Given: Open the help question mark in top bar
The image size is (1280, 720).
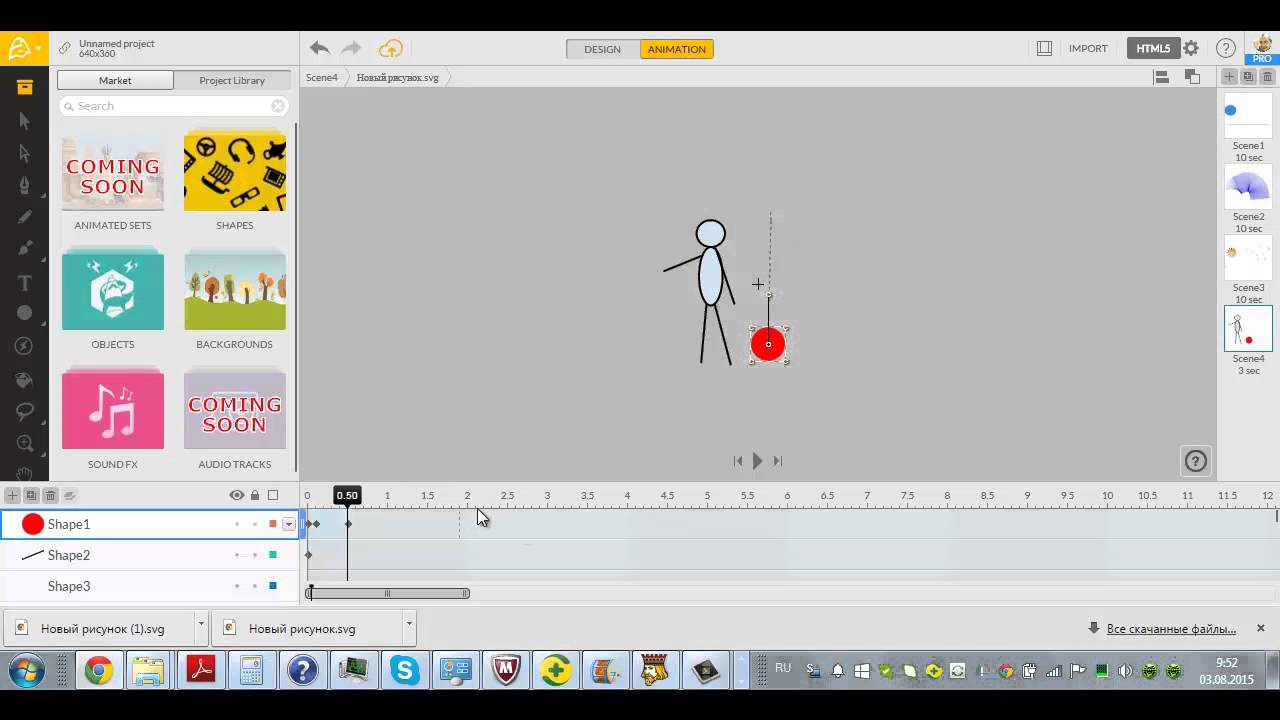Looking at the screenshot, I should (x=1225, y=48).
